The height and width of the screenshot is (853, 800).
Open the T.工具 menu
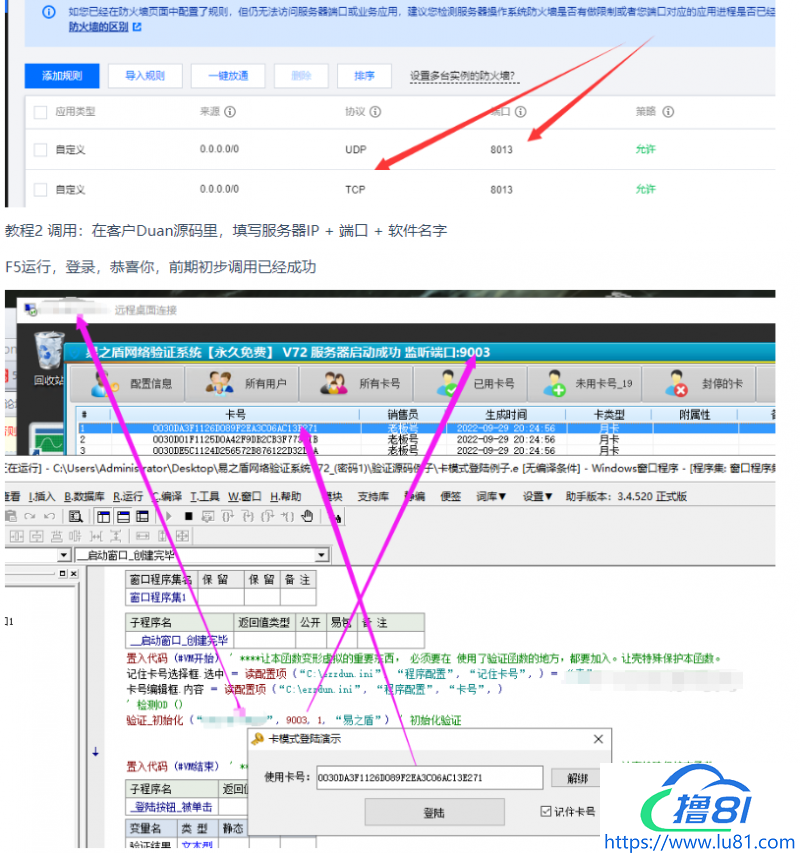pyautogui.click(x=204, y=496)
